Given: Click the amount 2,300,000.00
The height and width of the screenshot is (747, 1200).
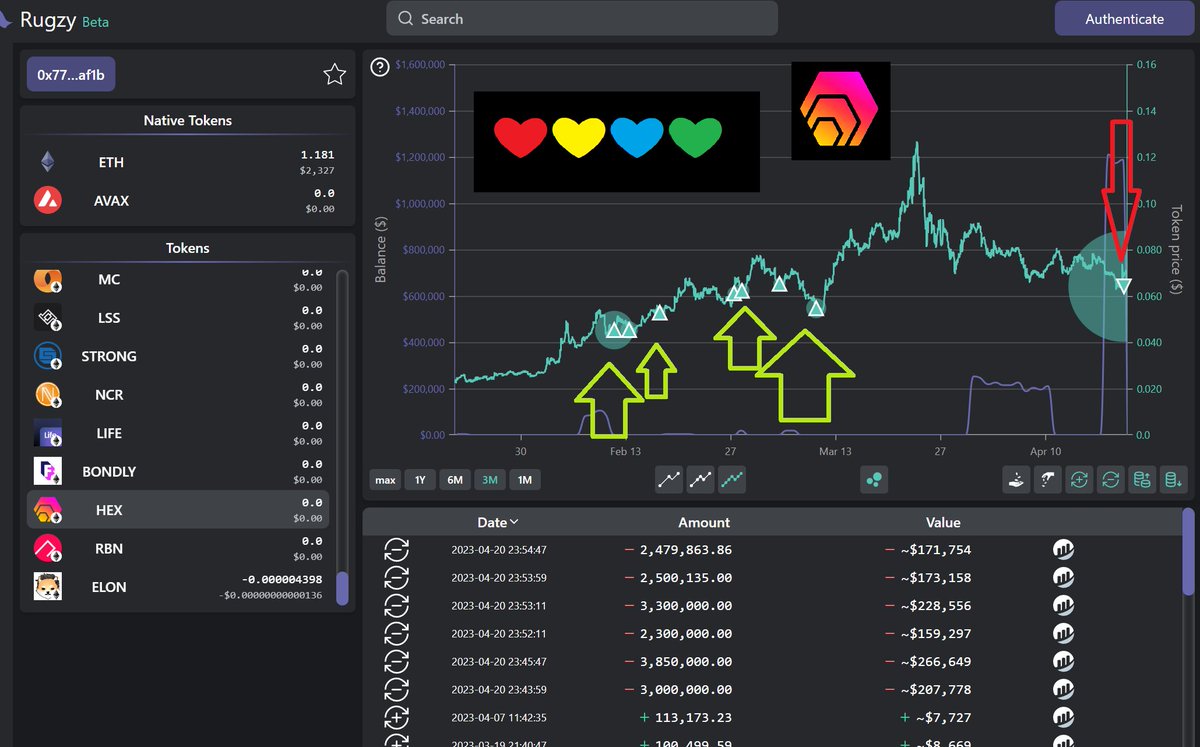Looking at the screenshot, I should pos(686,634).
